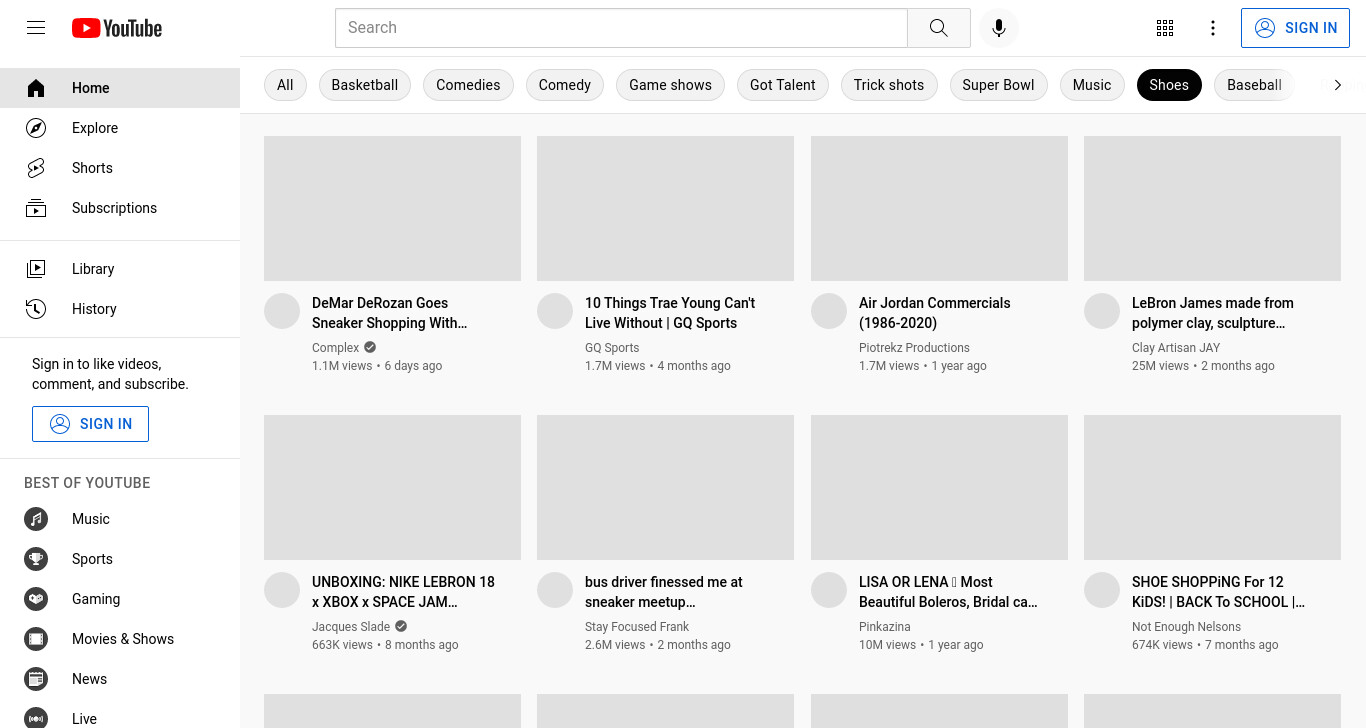Go to the Pinkazina channel name
This screenshot has height=728, width=1366.
point(885,627)
